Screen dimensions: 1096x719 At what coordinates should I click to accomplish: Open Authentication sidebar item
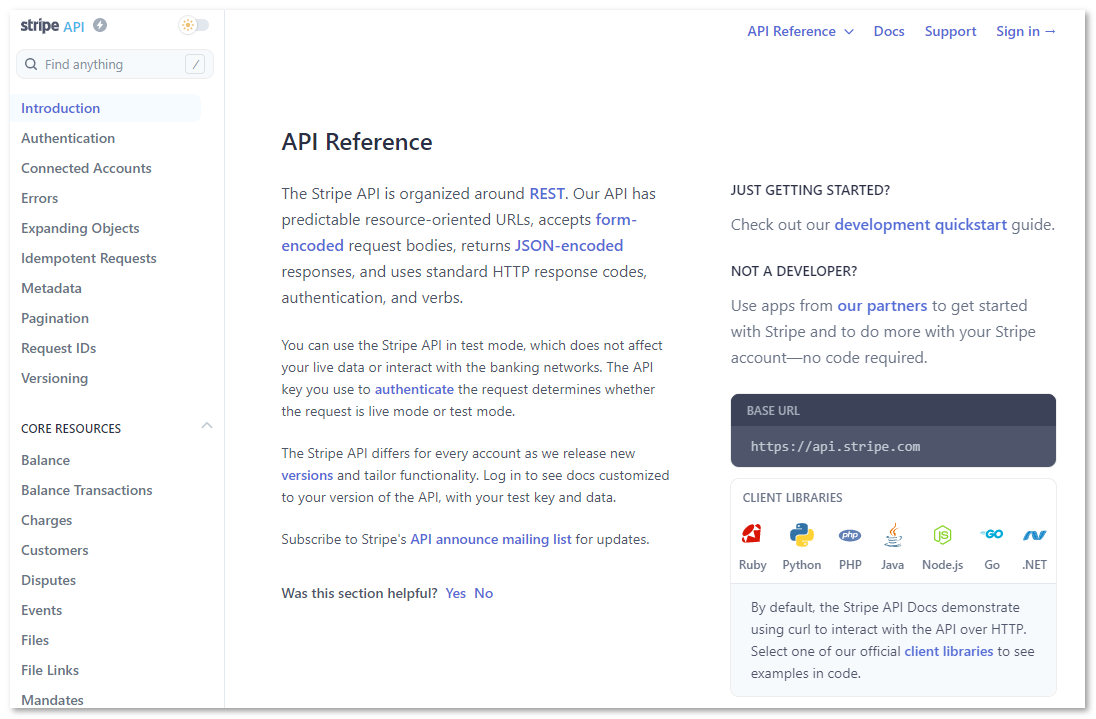coord(68,138)
